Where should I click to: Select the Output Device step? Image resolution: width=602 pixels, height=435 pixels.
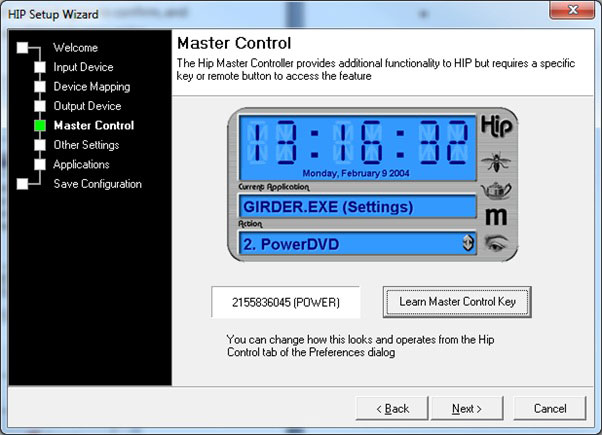pyautogui.click(x=88, y=106)
